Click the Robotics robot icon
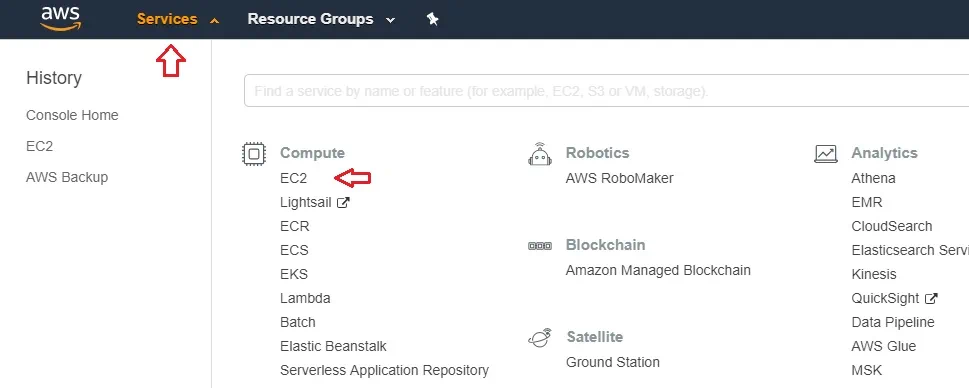 [x=540, y=154]
